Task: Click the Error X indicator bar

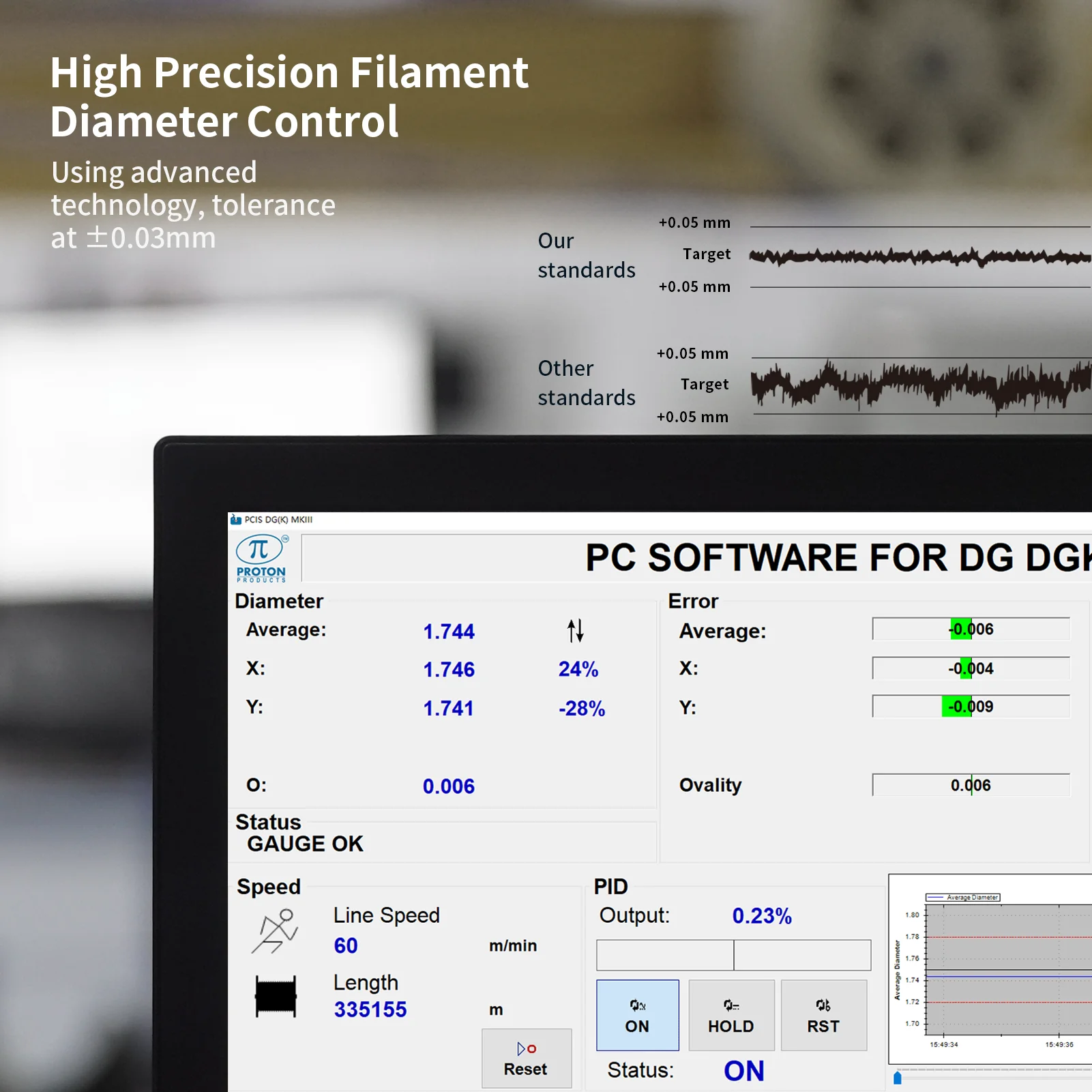Action: 971,668
